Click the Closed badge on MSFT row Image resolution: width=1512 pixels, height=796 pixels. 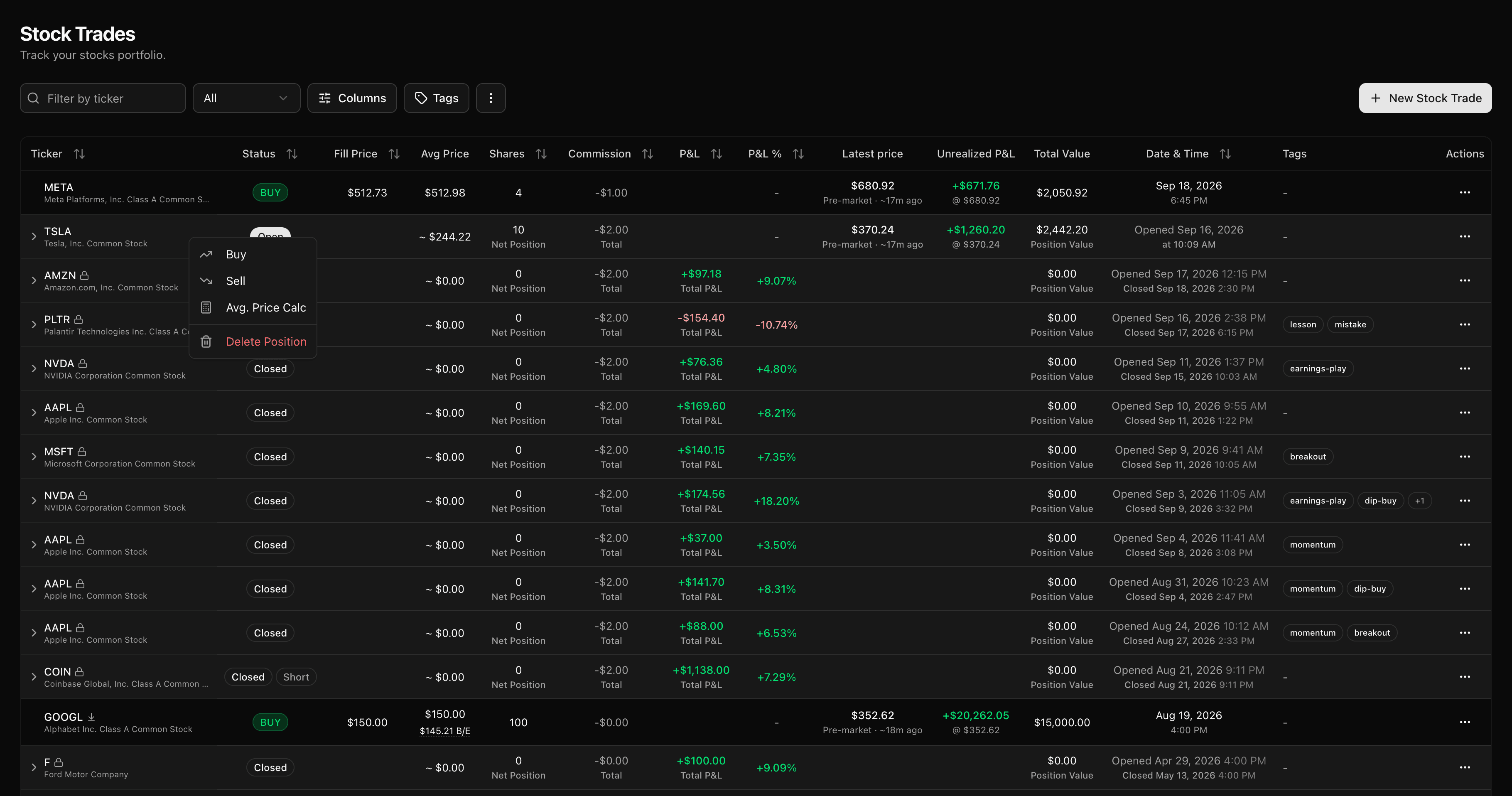[270, 457]
